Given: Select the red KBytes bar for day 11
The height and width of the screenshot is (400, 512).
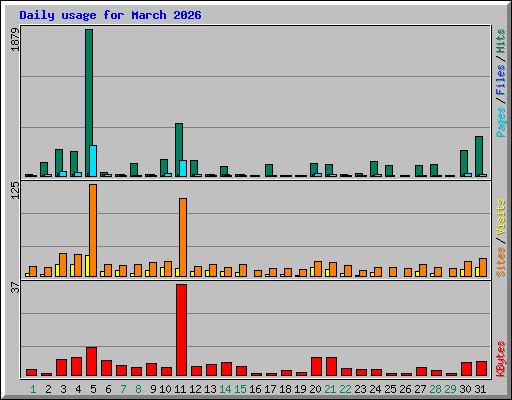Looking at the screenshot, I should point(181,330).
